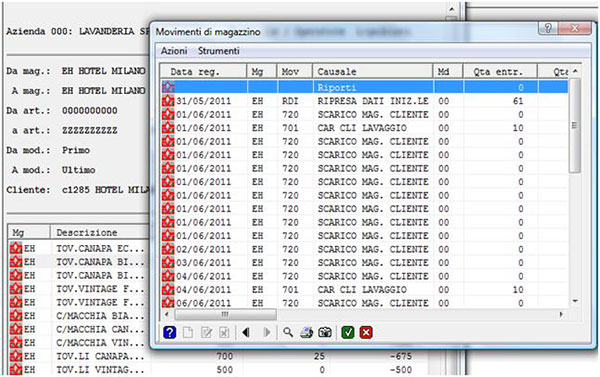This screenshot has height=377, width=600.
Task: Click the Qta entr. value 61
Action: click(x=518, y=101)
